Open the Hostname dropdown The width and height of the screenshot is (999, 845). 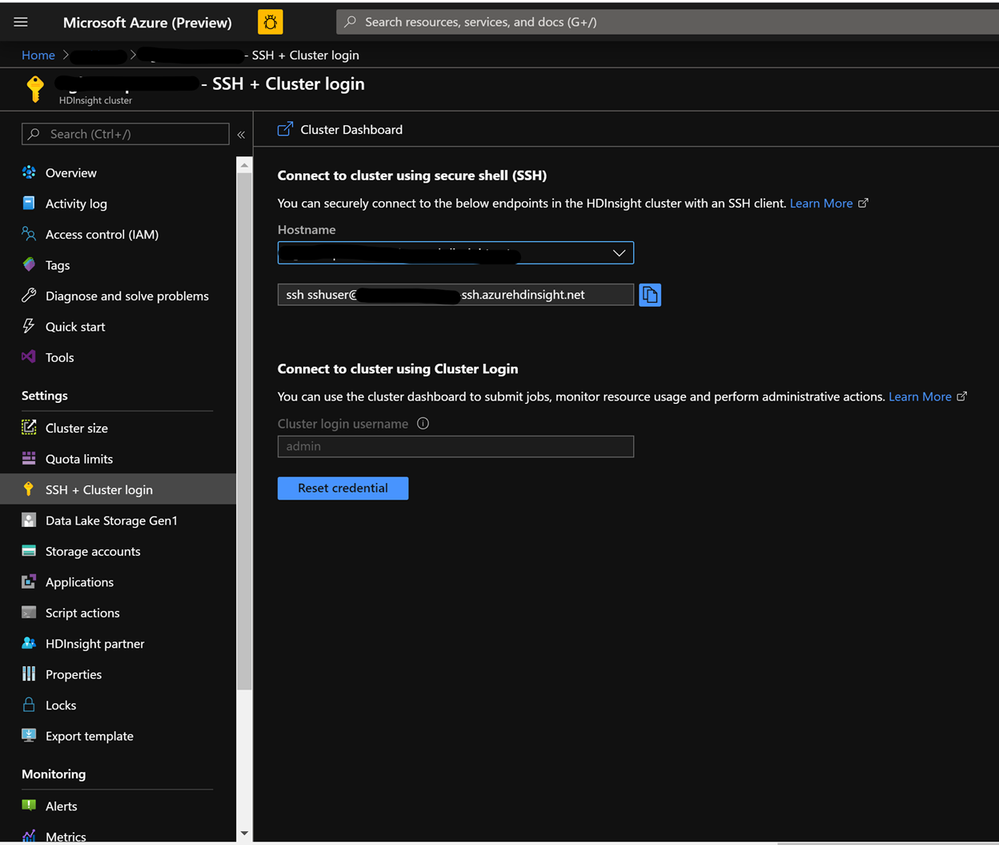[456, 253]
